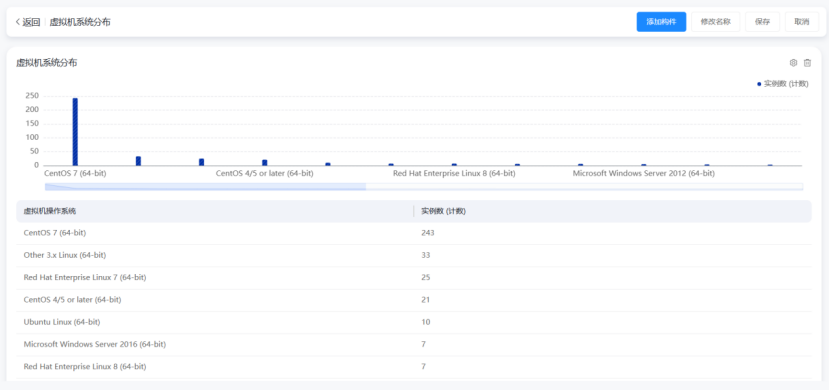Go back via 返回 link
Screen dimensions: 829x390
pos(31,22)
